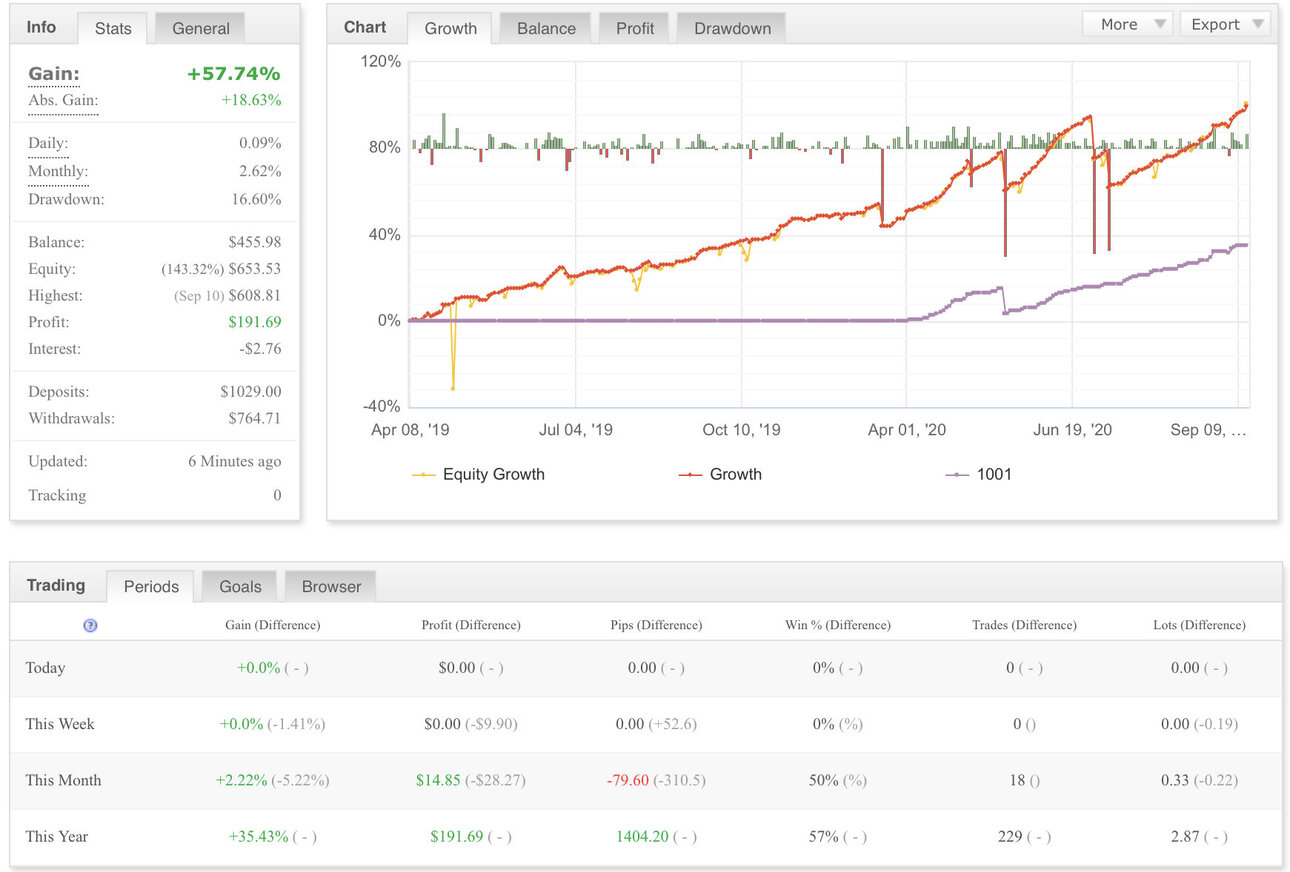This screenshot has height=872, width=1290.
Task: Click the Gain label link
Action: pos(54,74)
